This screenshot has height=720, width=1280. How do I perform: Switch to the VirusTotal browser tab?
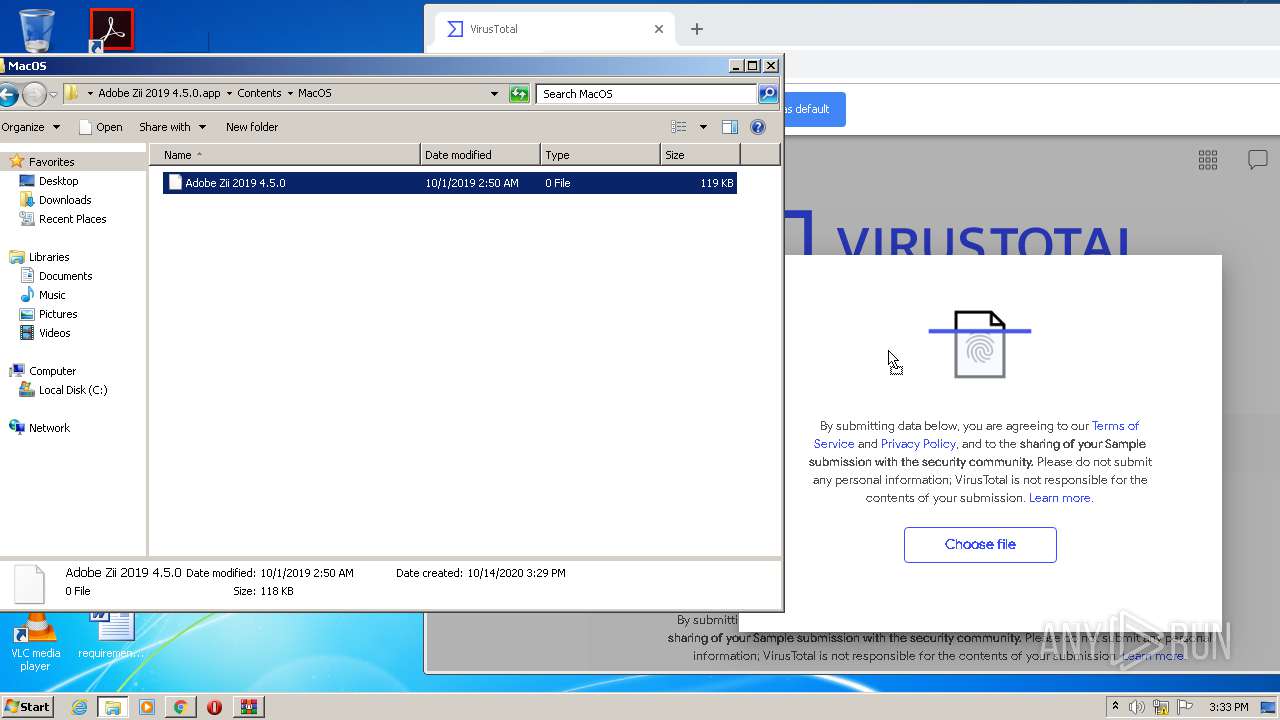pyautogui.click(x=553, y=29)
